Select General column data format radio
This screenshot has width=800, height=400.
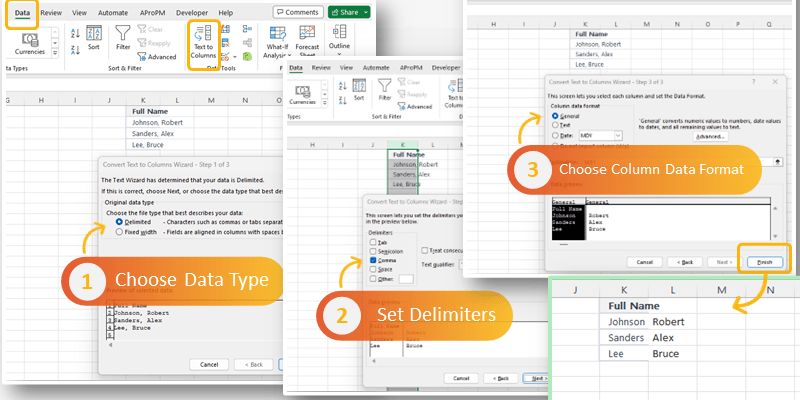[555, 116]
